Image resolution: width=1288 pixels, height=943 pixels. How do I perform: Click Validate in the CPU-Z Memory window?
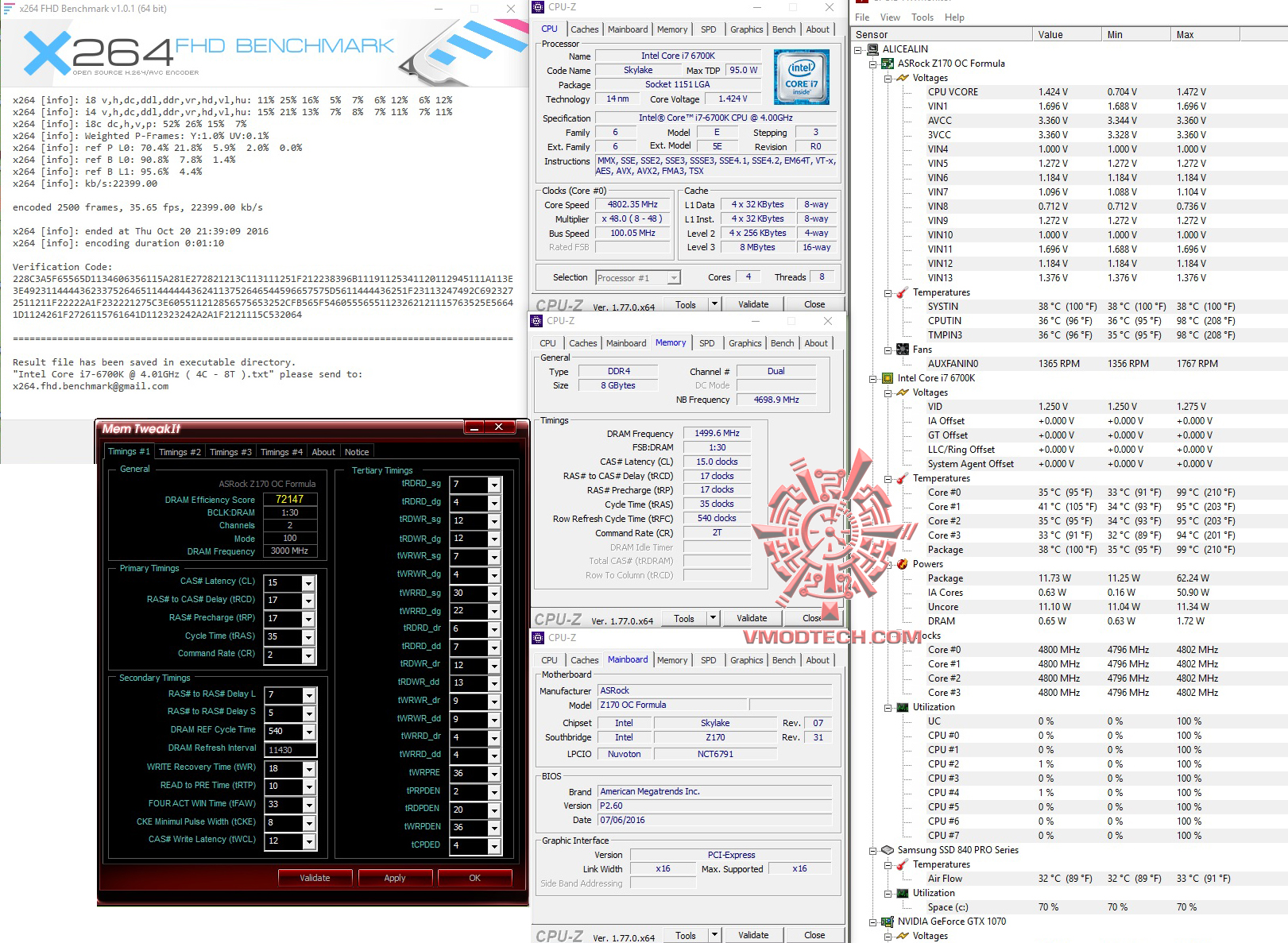point(751,617)
